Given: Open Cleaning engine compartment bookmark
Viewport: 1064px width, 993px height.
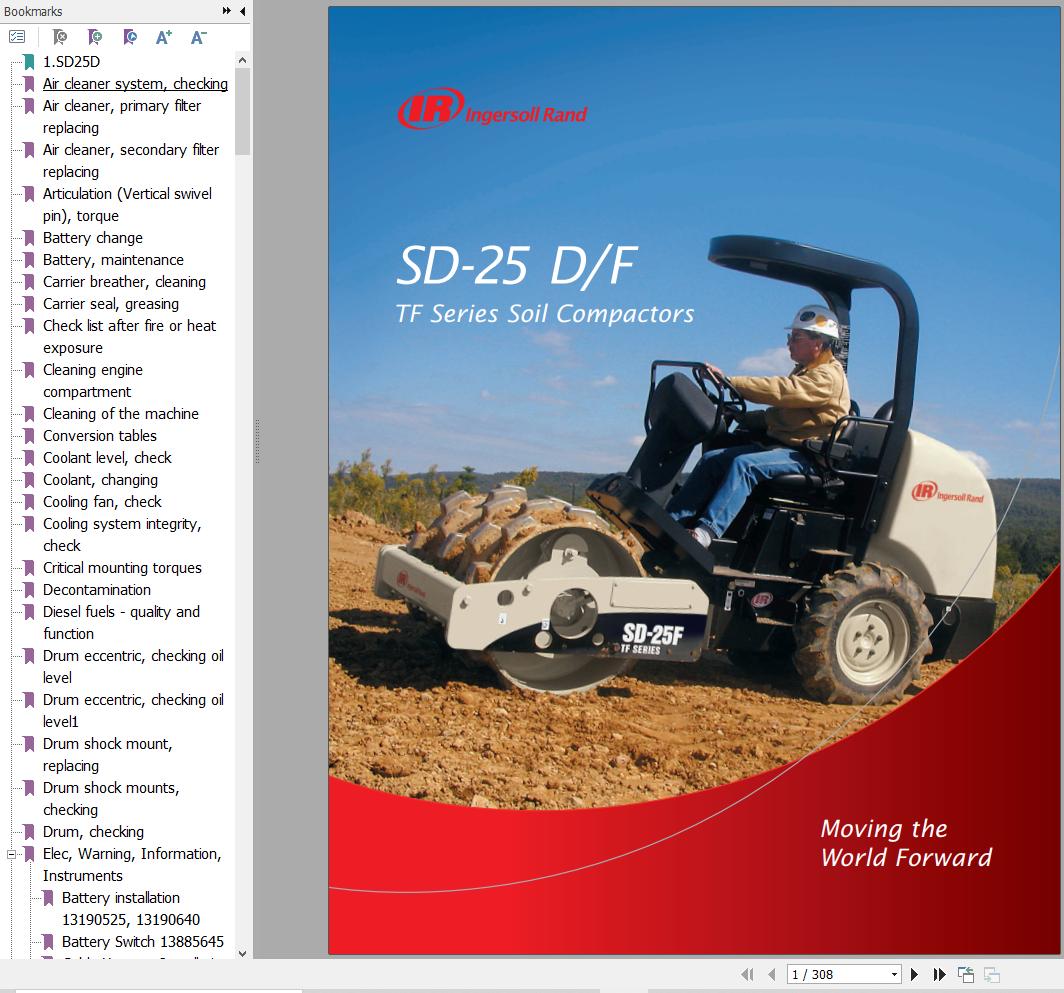Looking at the screenshot, I should (x=92, y=381).
